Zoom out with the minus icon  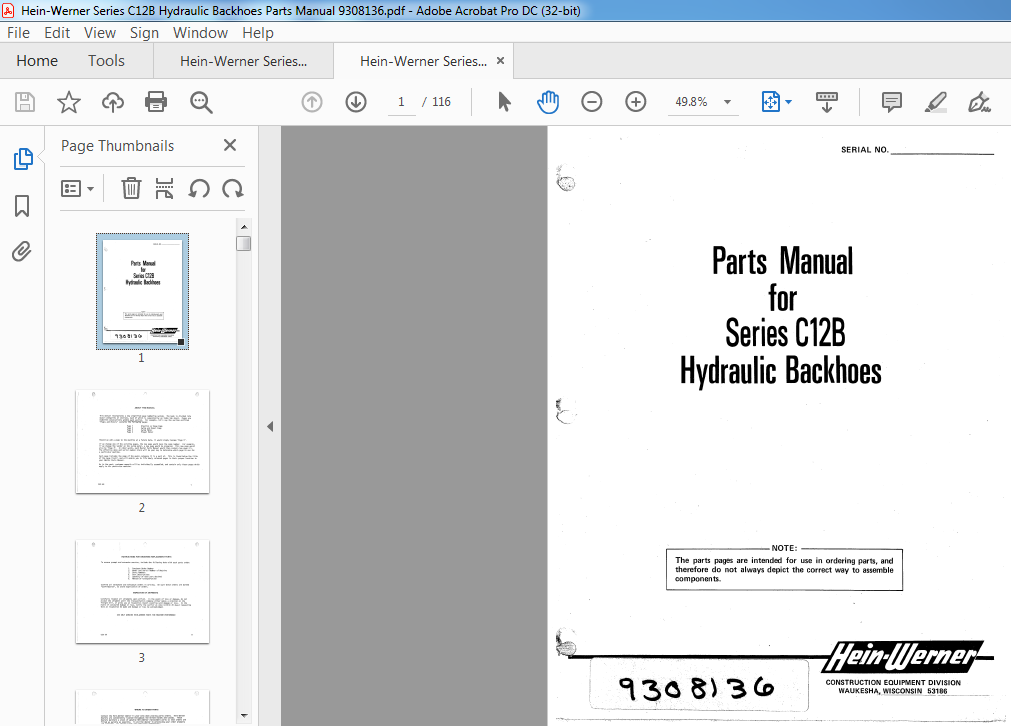[x=591, y=102]
